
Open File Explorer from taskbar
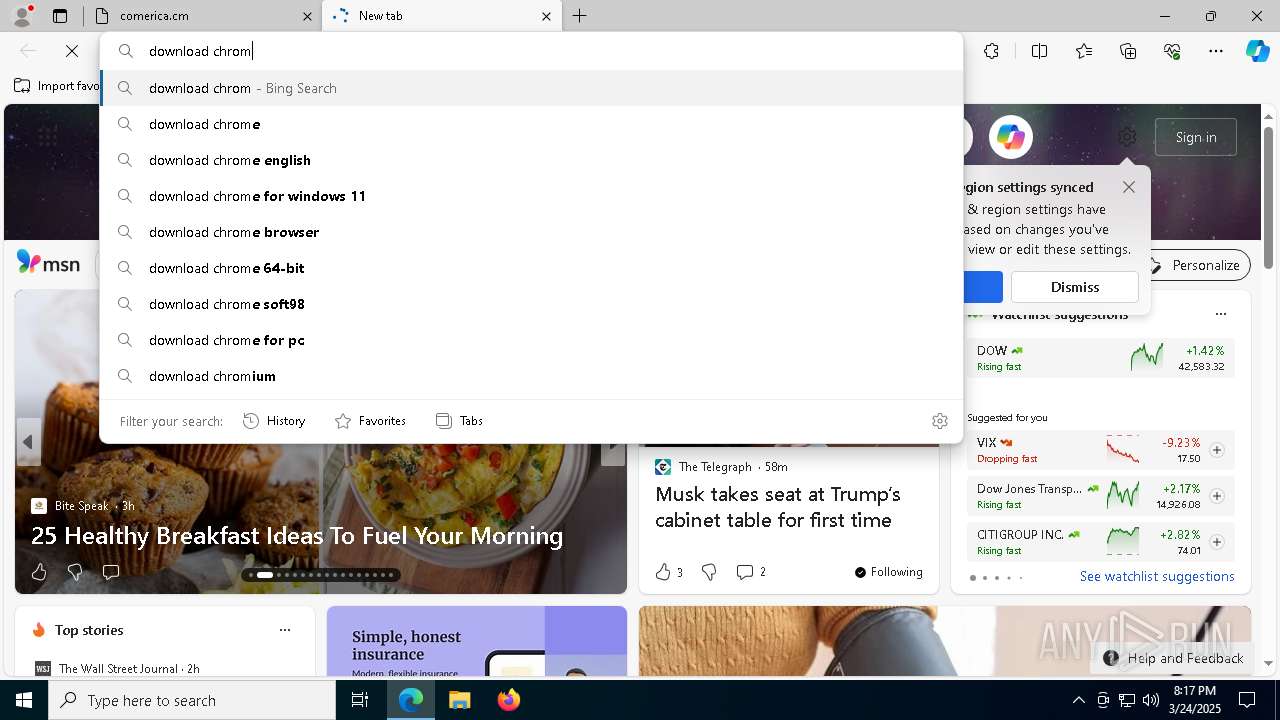coord(459,700)
